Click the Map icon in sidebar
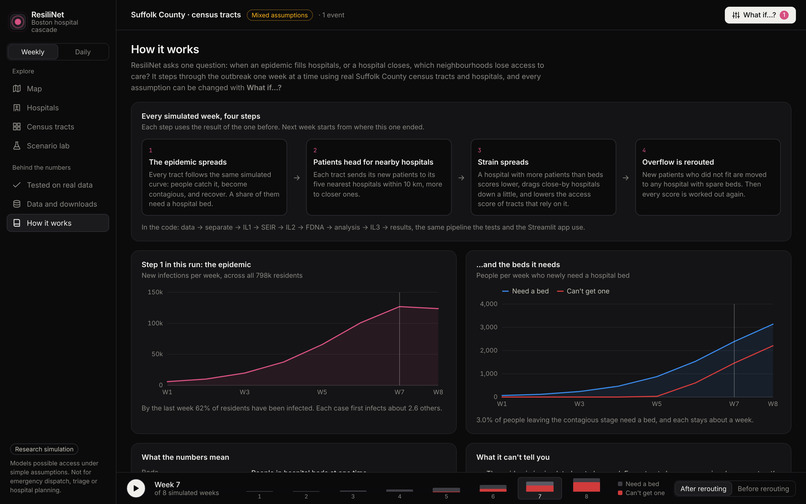Screen dimensions: 806x504 [16, 88]
